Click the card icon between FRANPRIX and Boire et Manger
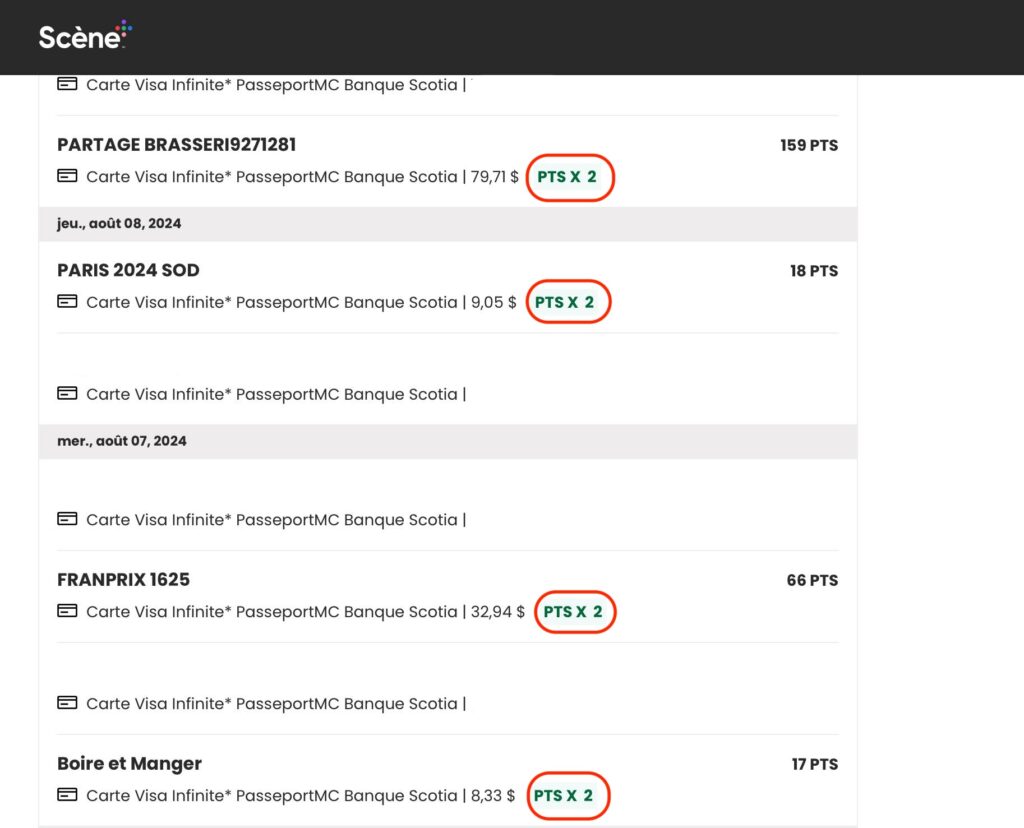 [x=67, y=703]
